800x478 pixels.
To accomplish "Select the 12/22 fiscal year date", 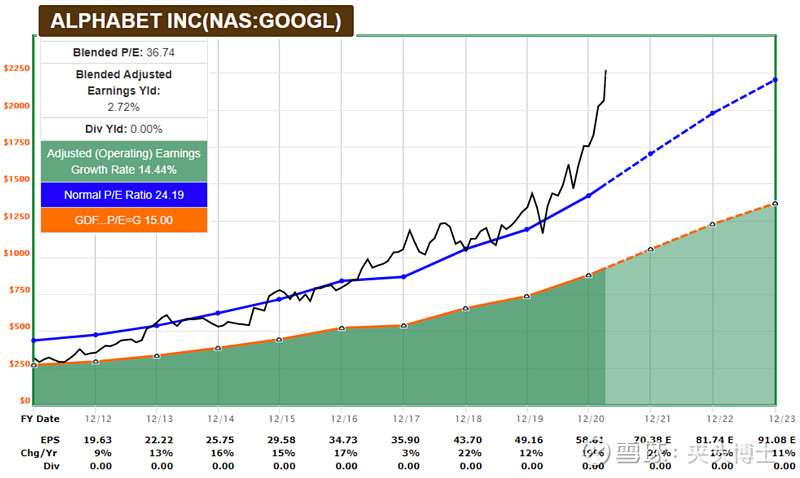I will click(720, 419).
